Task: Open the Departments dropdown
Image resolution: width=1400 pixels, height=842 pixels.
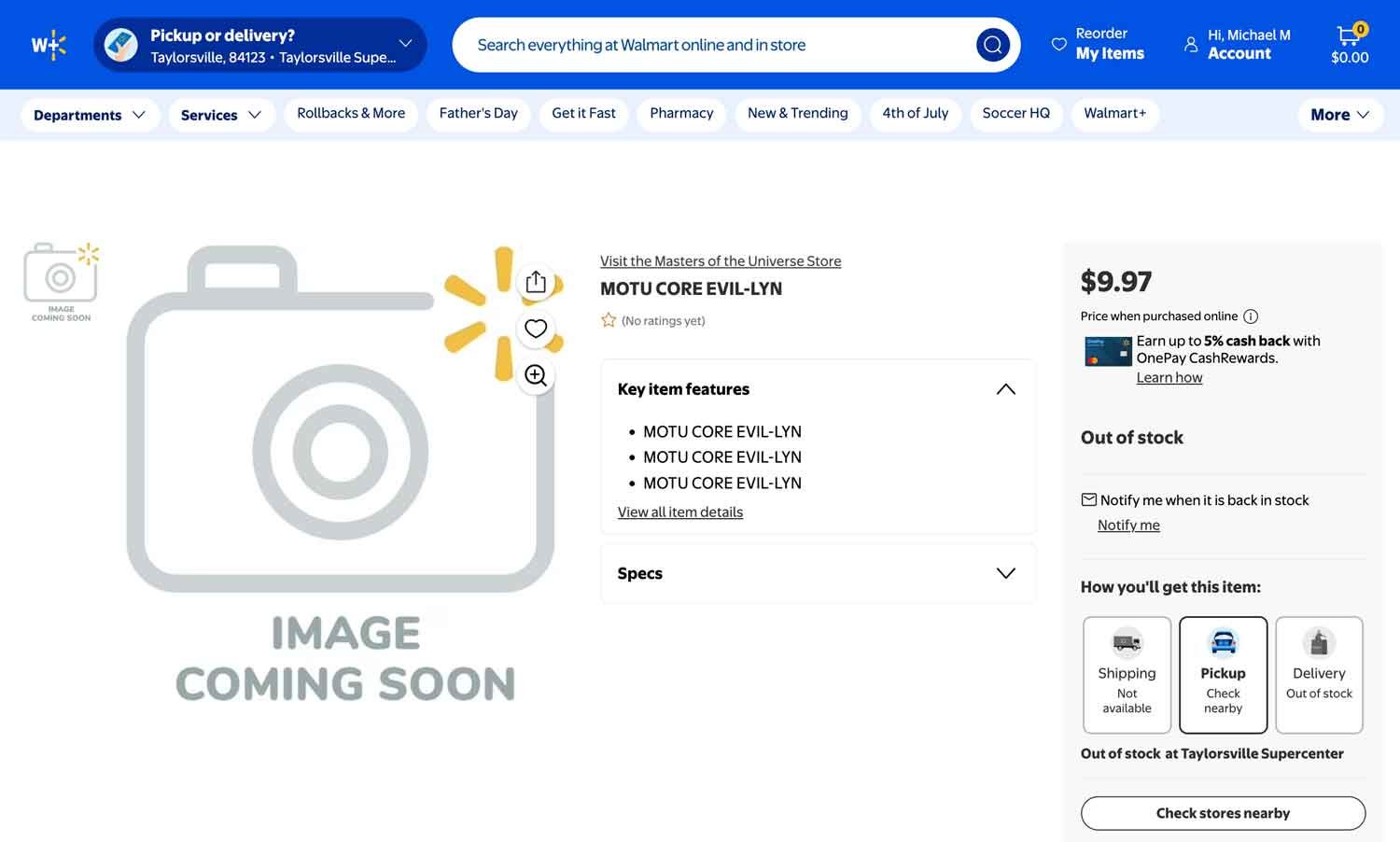Action: pyautogui.click(x=90, y=115)
